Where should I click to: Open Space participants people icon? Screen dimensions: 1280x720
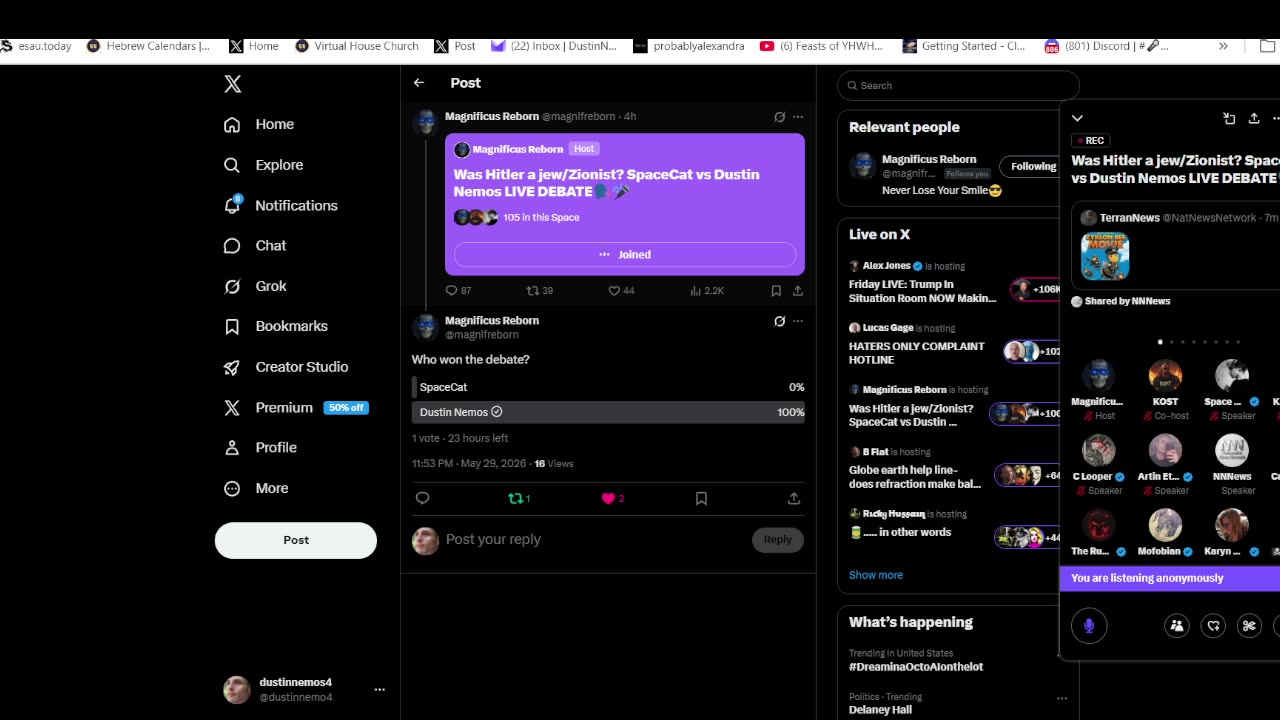click(x=1177, y=626)
